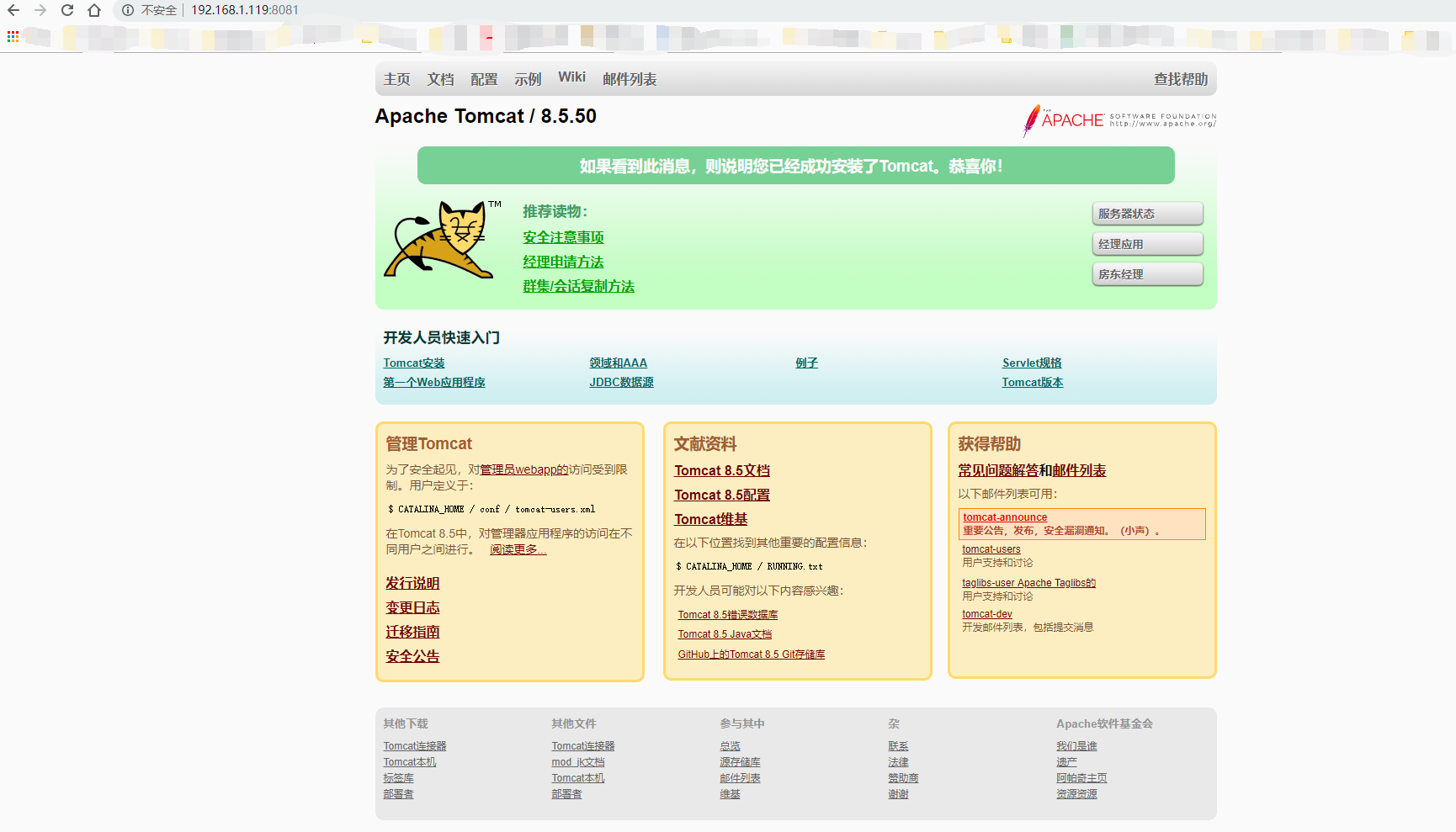Open the 常见问题解答和邮件列表 link
This screenshot has height=832, width=1456.
[x=1032, y=470]
